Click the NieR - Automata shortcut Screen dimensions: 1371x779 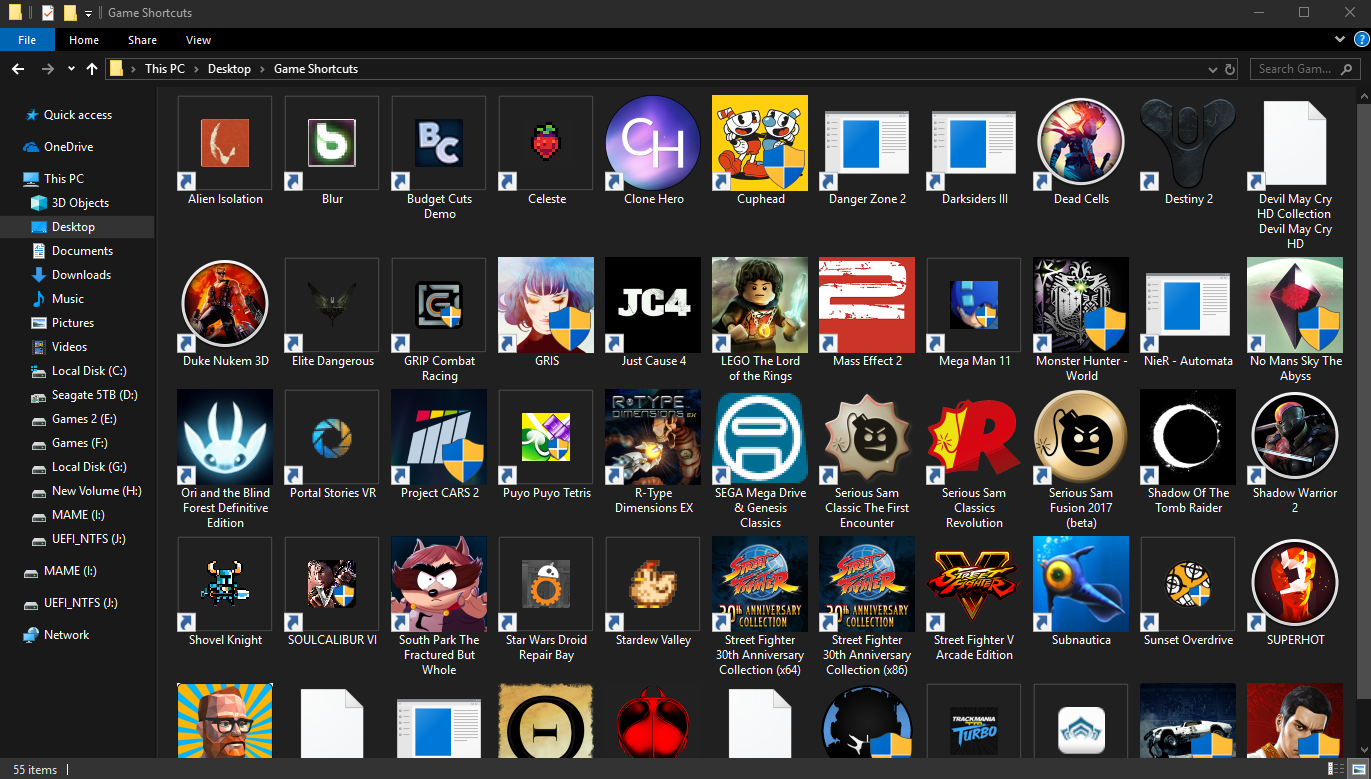(x=1188, y=305)
